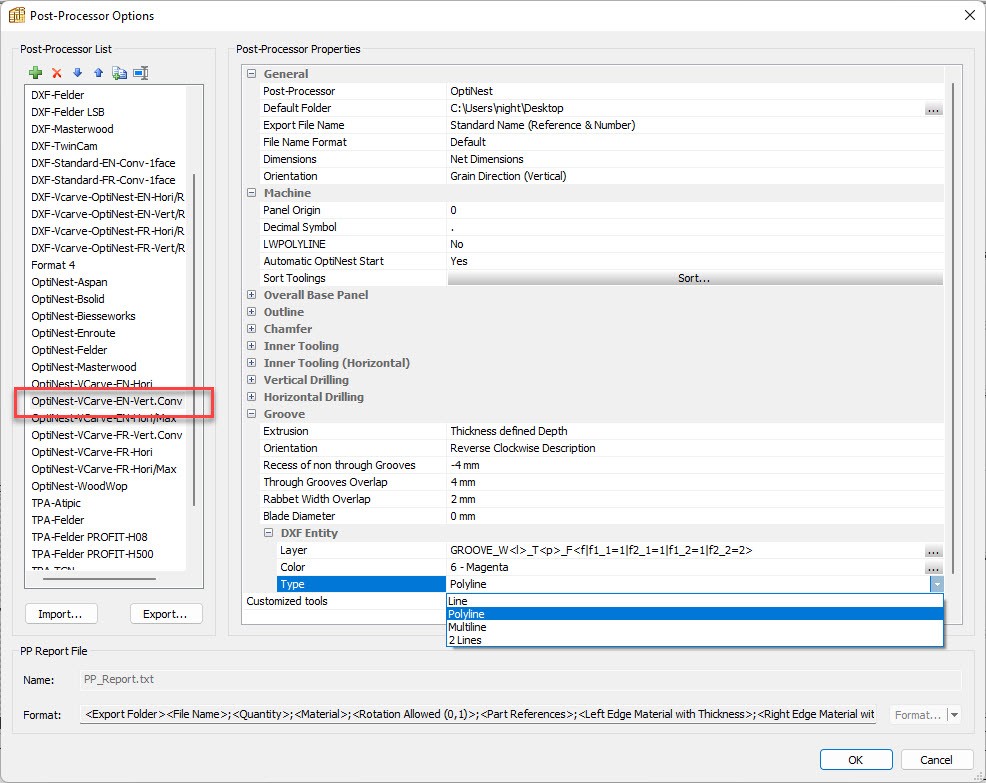Open the Sort... toolings button
The height and width of the screenshot is (783, 986).
click(x=695, y=278)
